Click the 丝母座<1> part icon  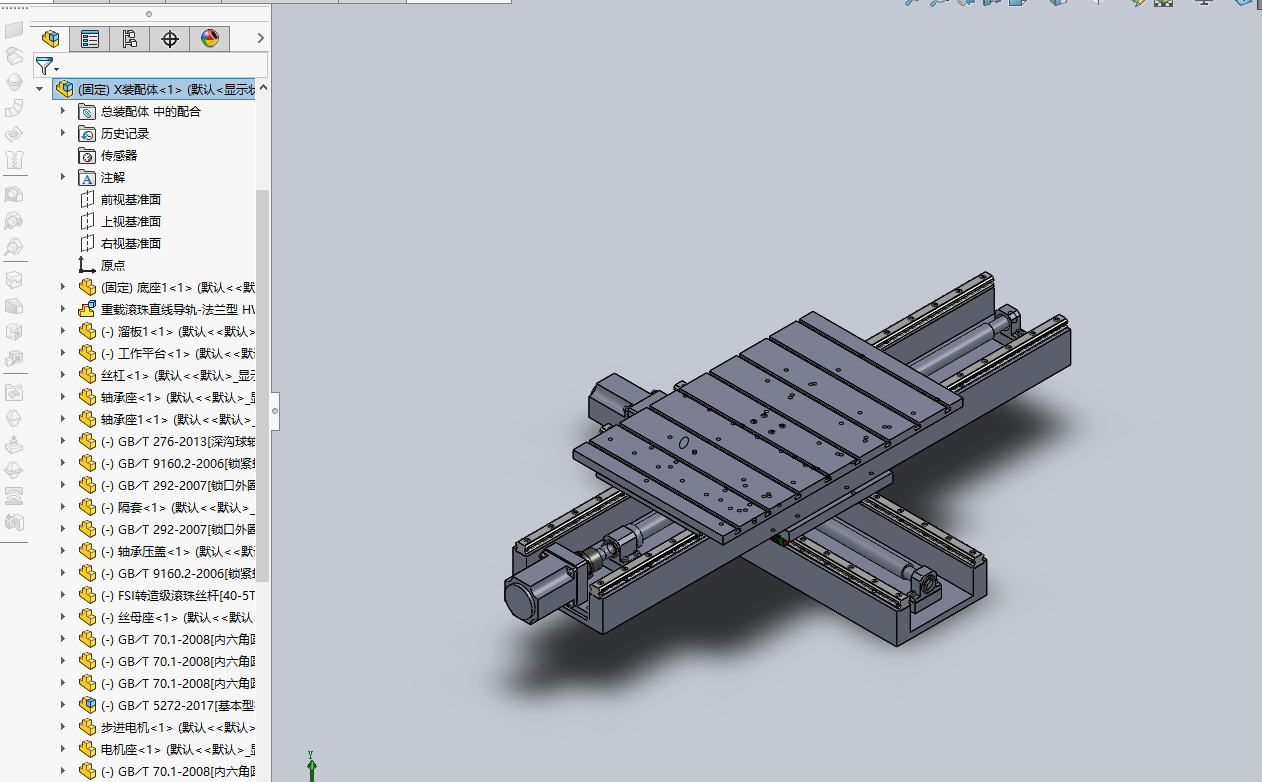tap(87, 617)
